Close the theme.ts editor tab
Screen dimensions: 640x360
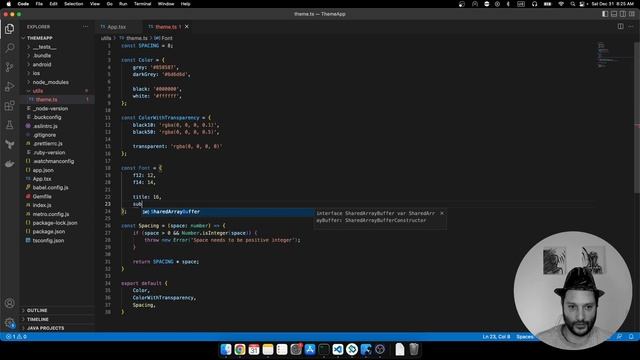187,27
